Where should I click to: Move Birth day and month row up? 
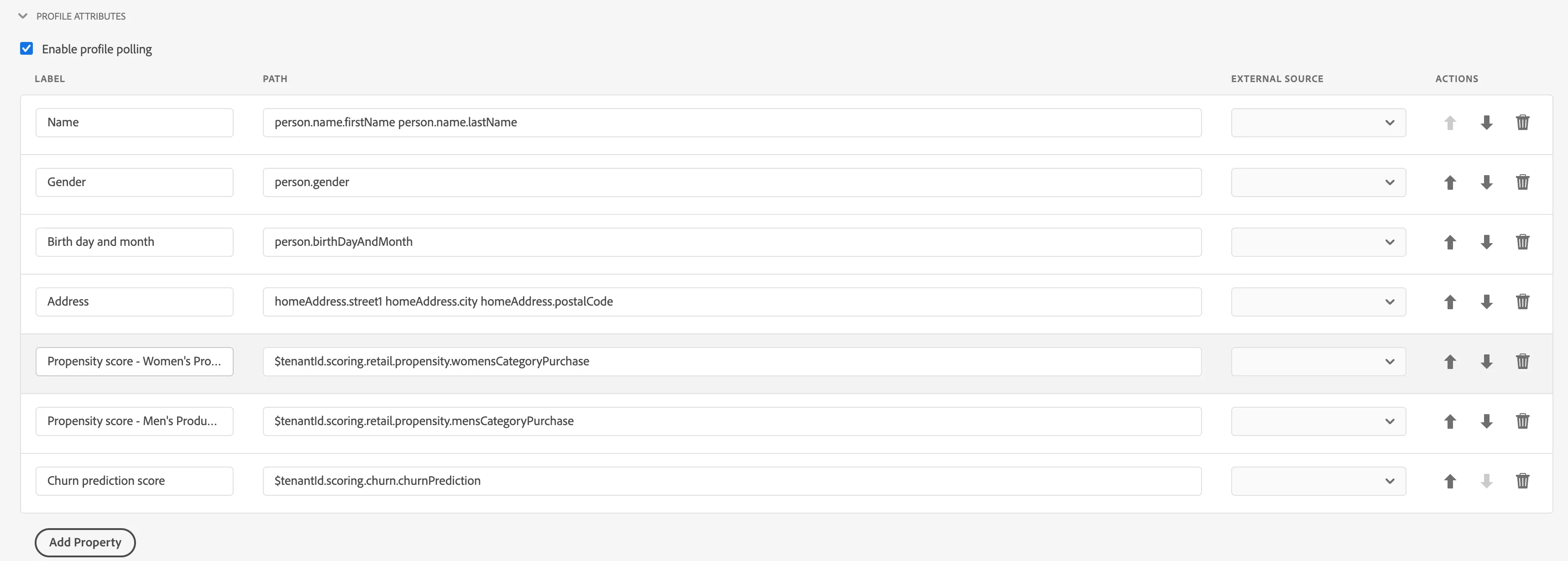(x=1450, y=242)
